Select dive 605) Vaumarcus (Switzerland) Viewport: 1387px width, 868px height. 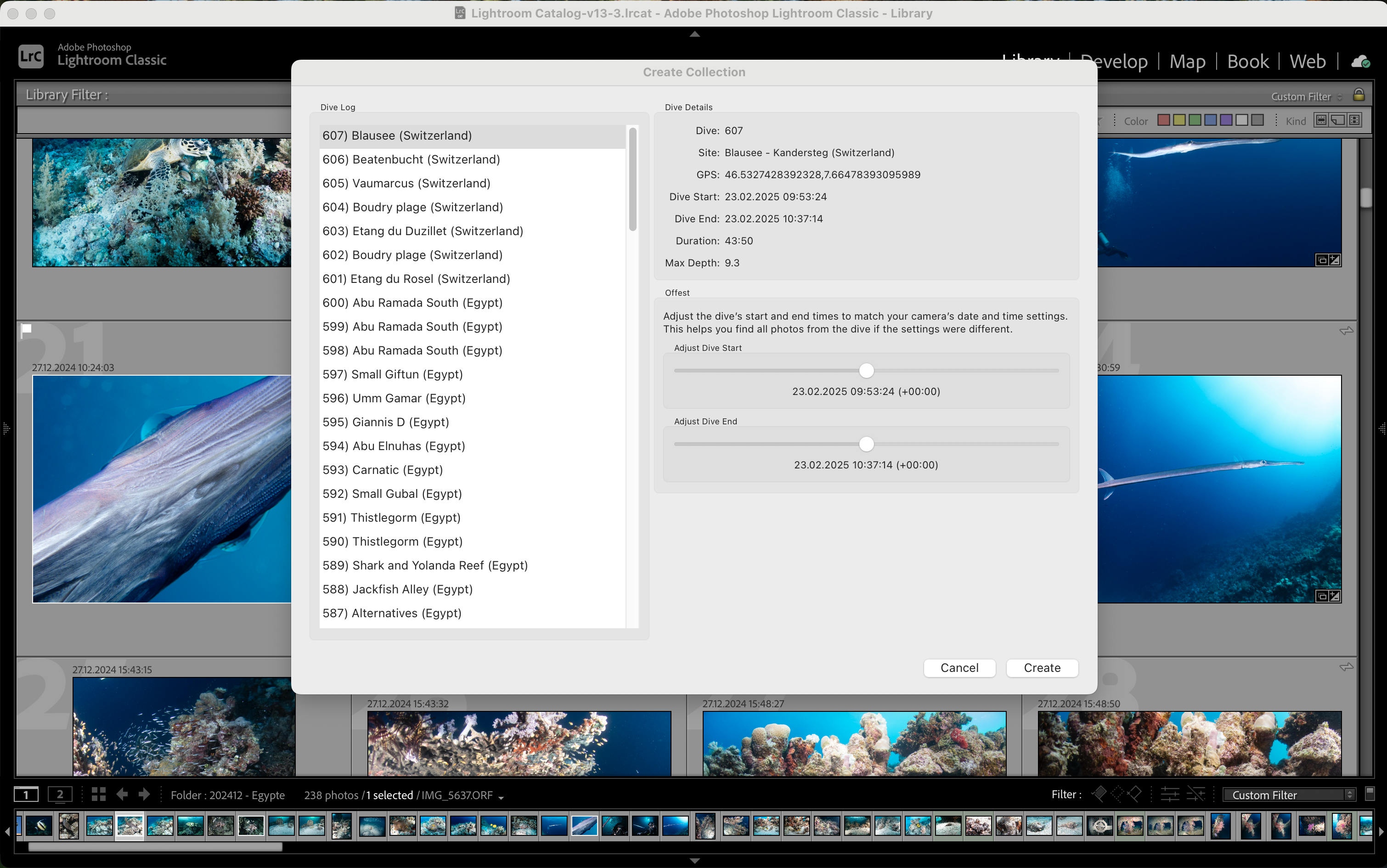[x=472, y=184]
